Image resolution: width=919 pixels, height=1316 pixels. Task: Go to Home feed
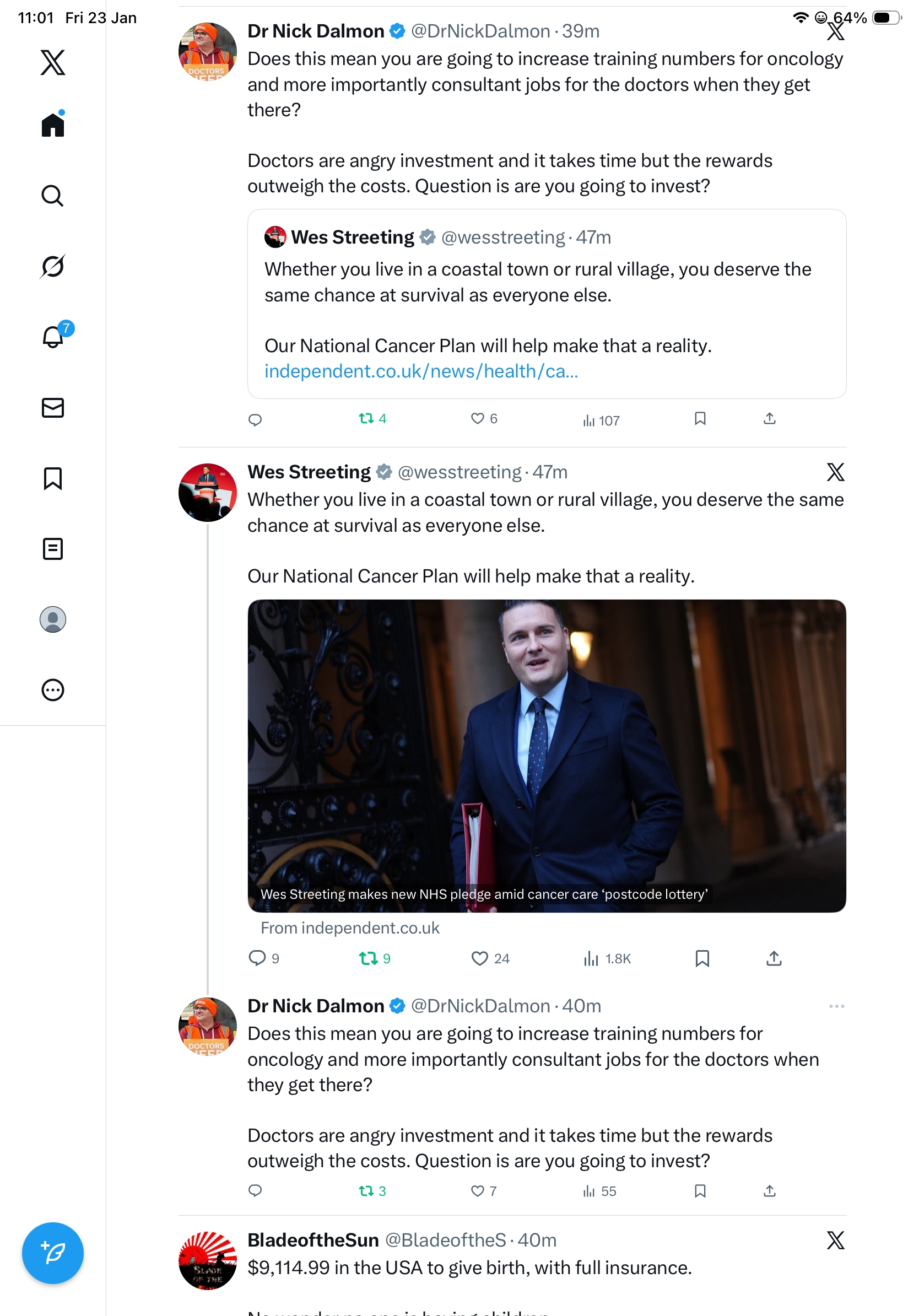point(53,125)
